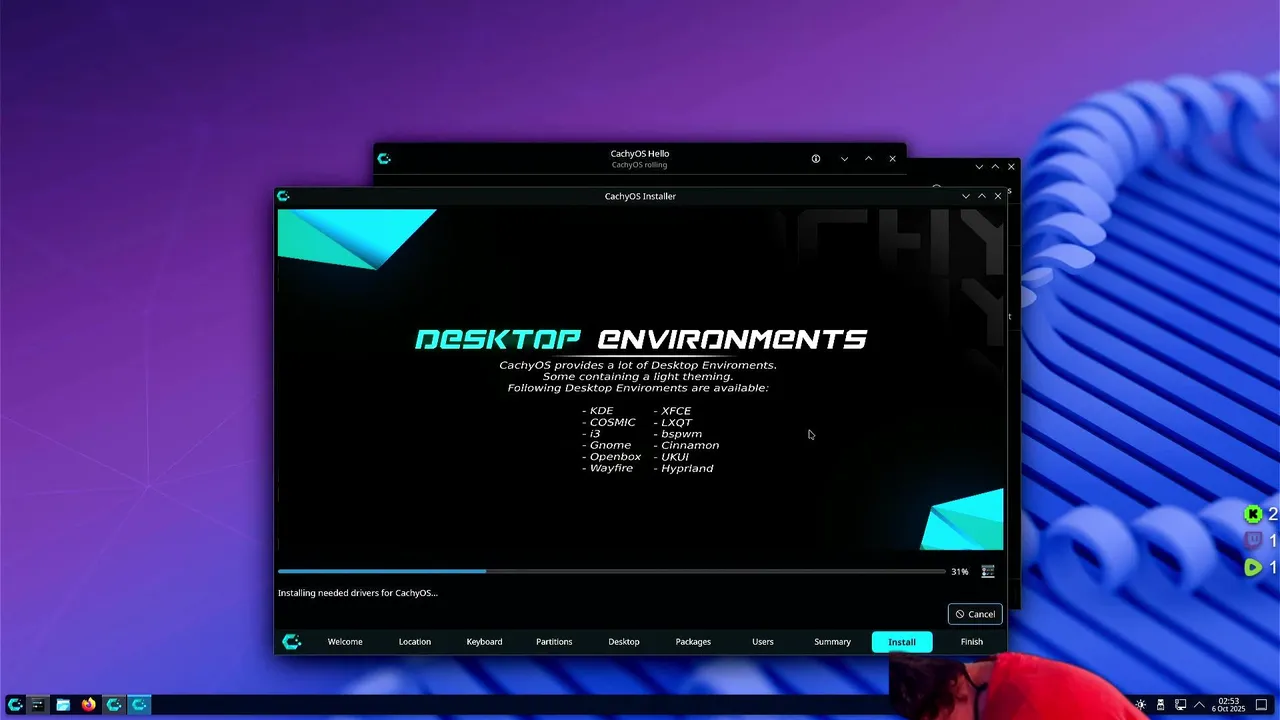1280x720 pixels.
Task: Click 'Hyprland' in the desktop list
Action: (x=687, y=468)
